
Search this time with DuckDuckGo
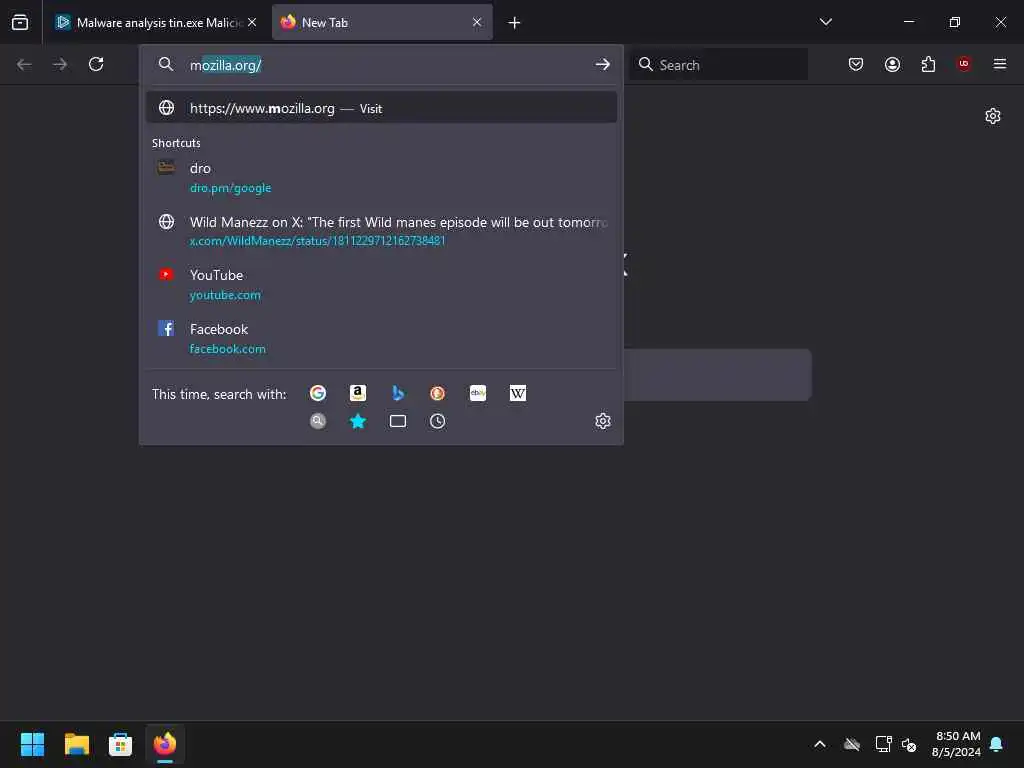pyautogui.click(x=438, y=393)
